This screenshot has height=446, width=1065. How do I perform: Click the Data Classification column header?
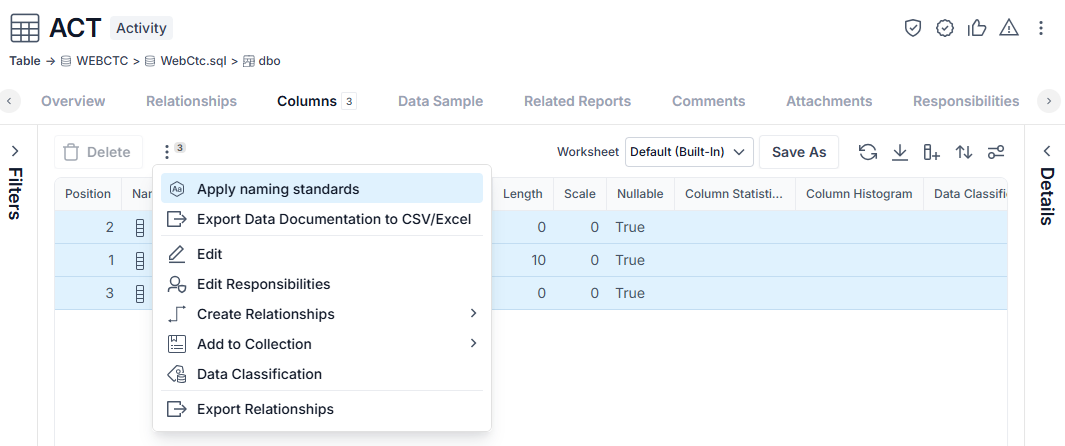[965, 194]
